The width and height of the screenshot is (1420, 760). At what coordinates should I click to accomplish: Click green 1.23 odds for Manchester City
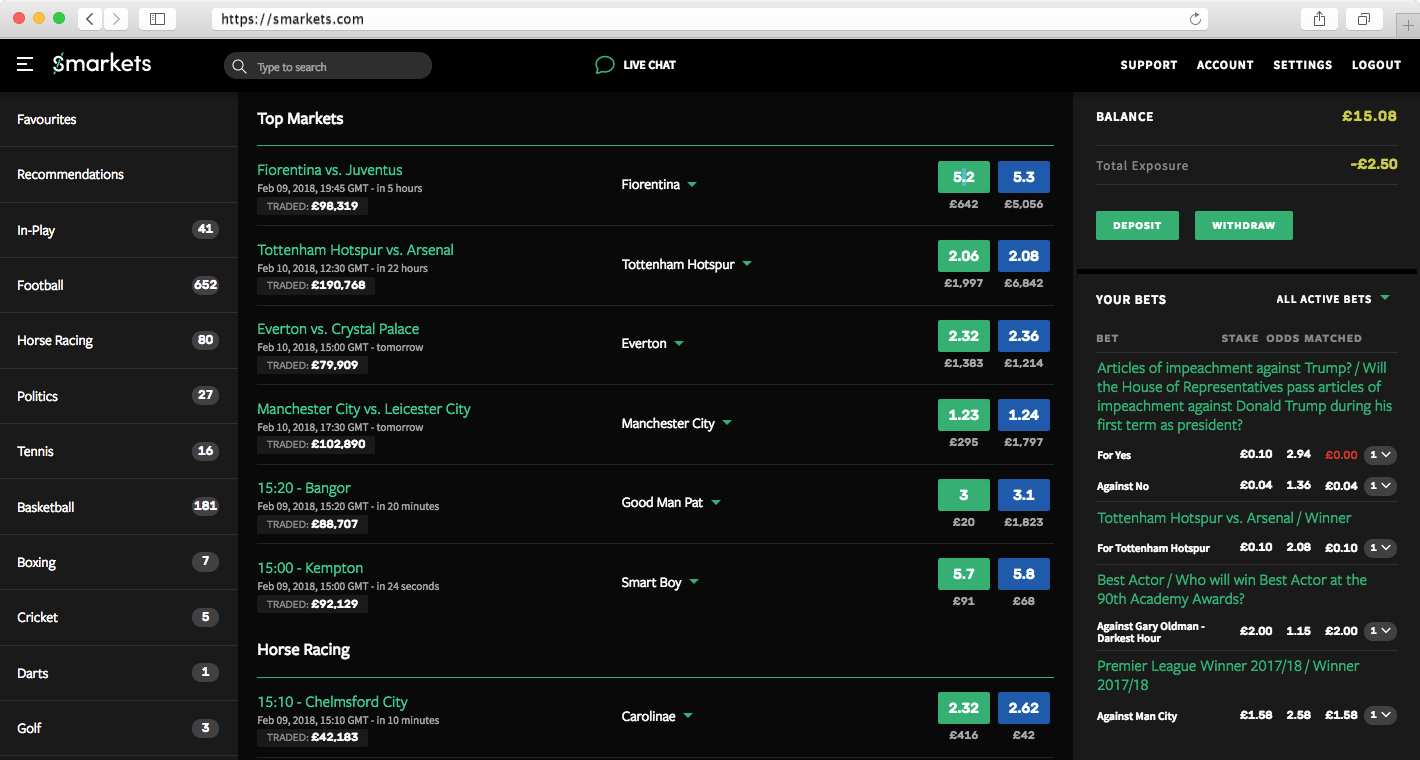(963, 415)
